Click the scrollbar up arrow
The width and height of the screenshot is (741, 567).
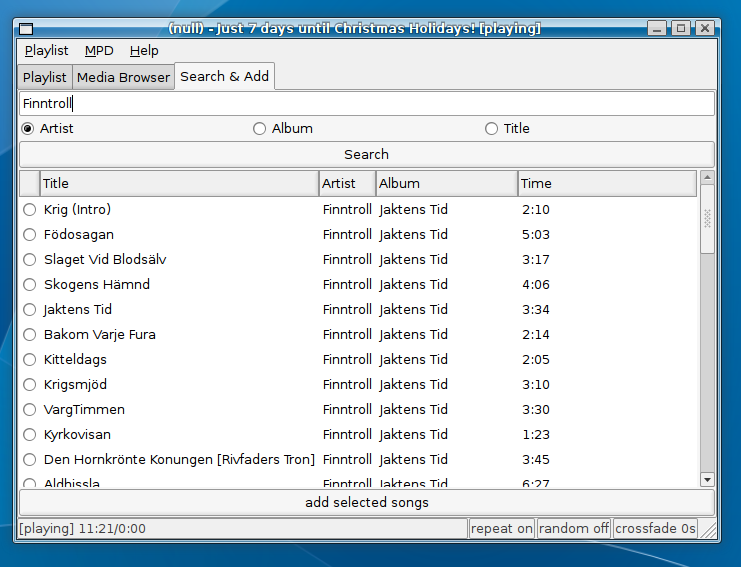coord(707,178)
